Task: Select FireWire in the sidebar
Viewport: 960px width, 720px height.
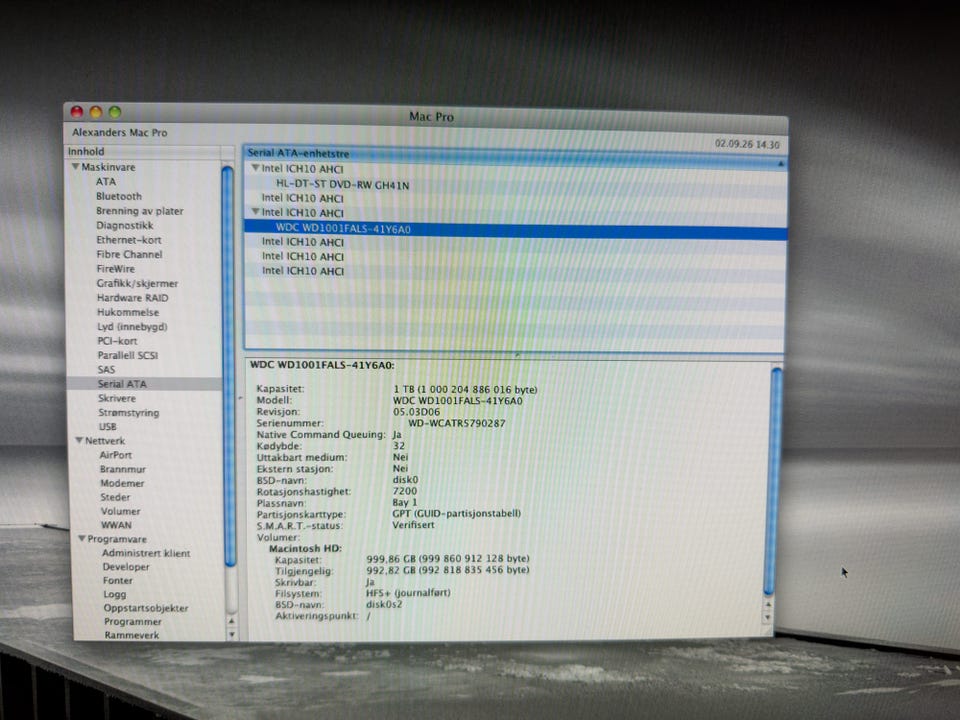Action: (x=116, y=269)
